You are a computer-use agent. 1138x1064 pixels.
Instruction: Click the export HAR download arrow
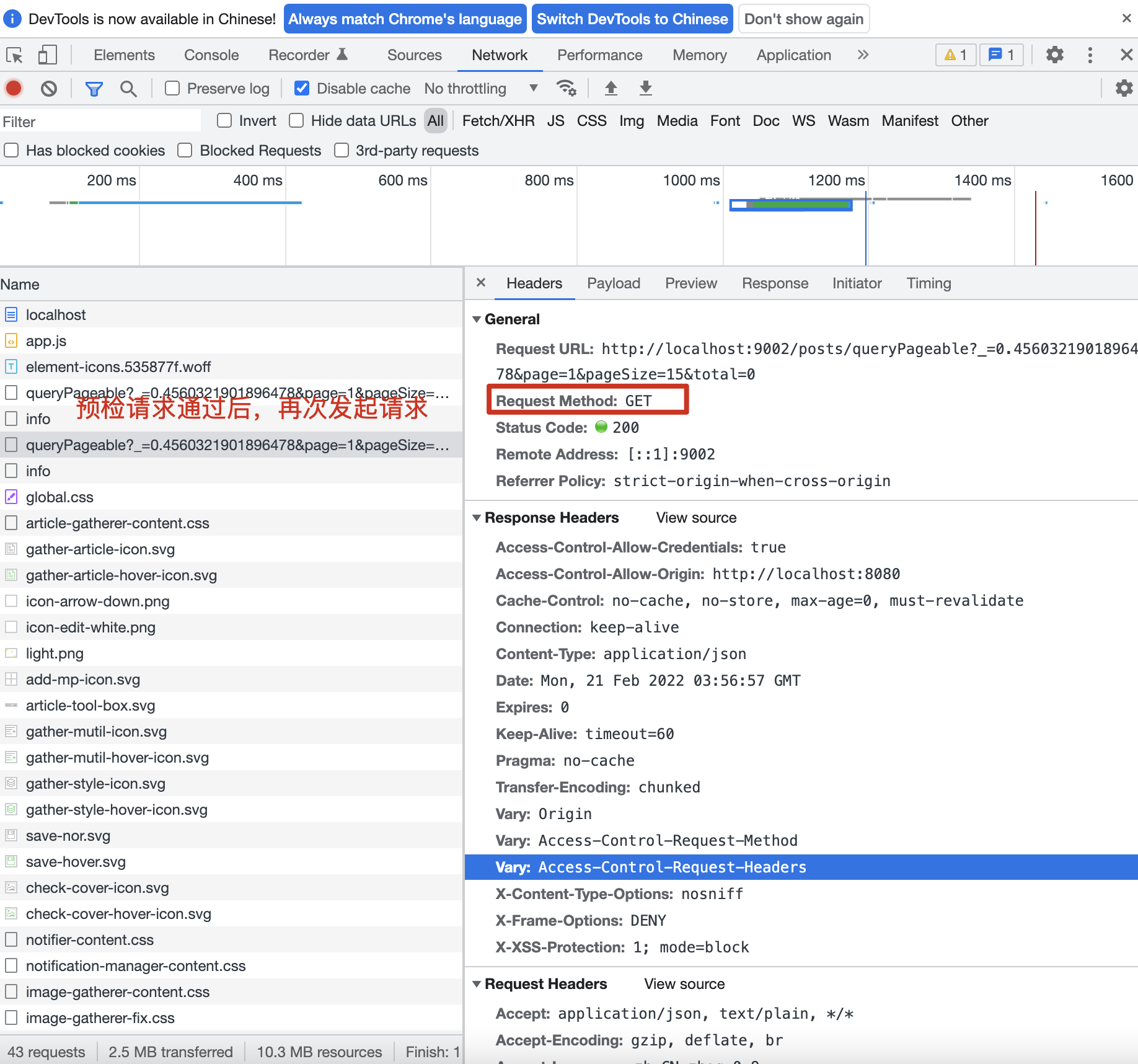click(645, 89)
